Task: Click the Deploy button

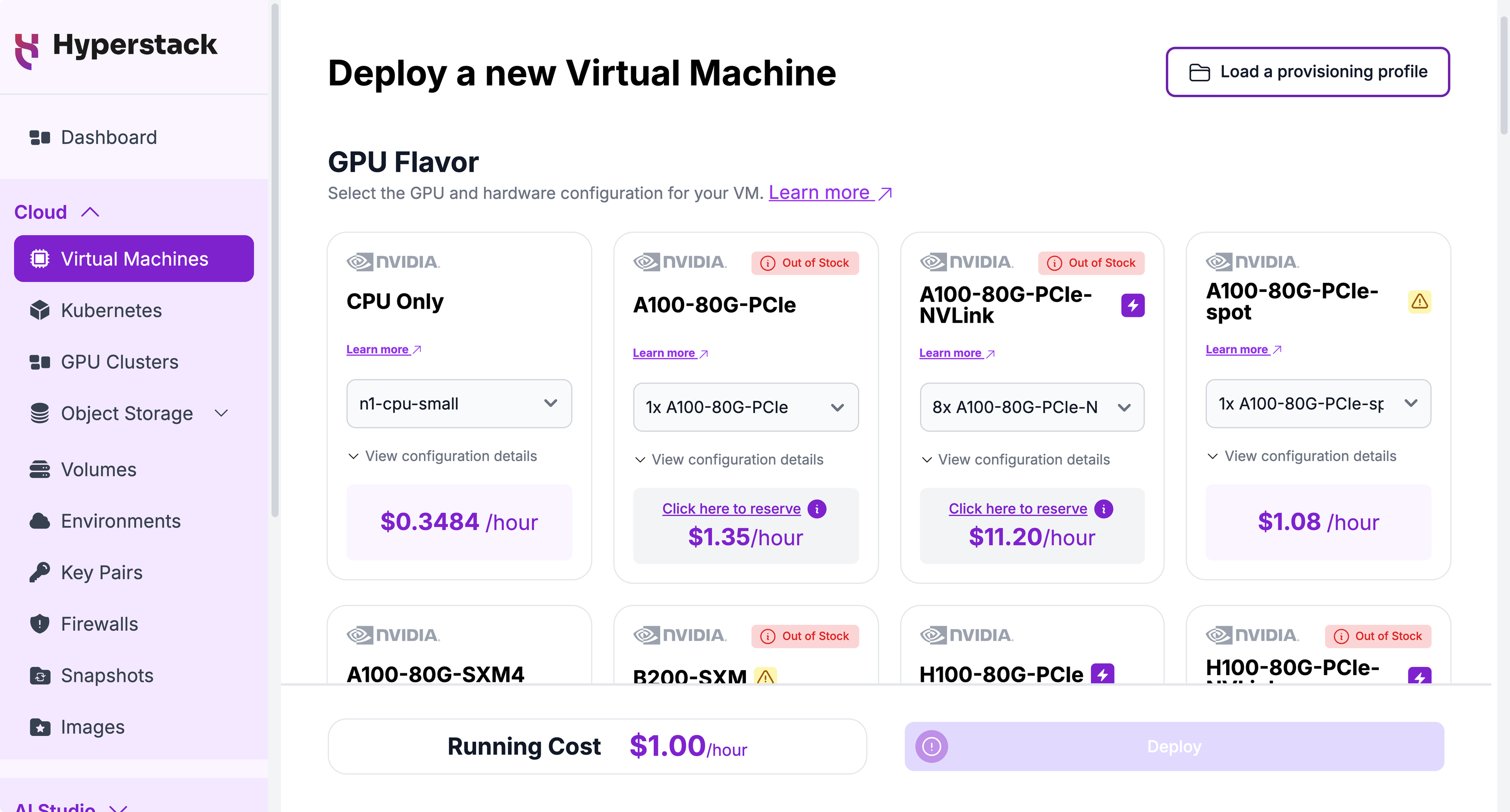Action: (x=1174, y=746)
